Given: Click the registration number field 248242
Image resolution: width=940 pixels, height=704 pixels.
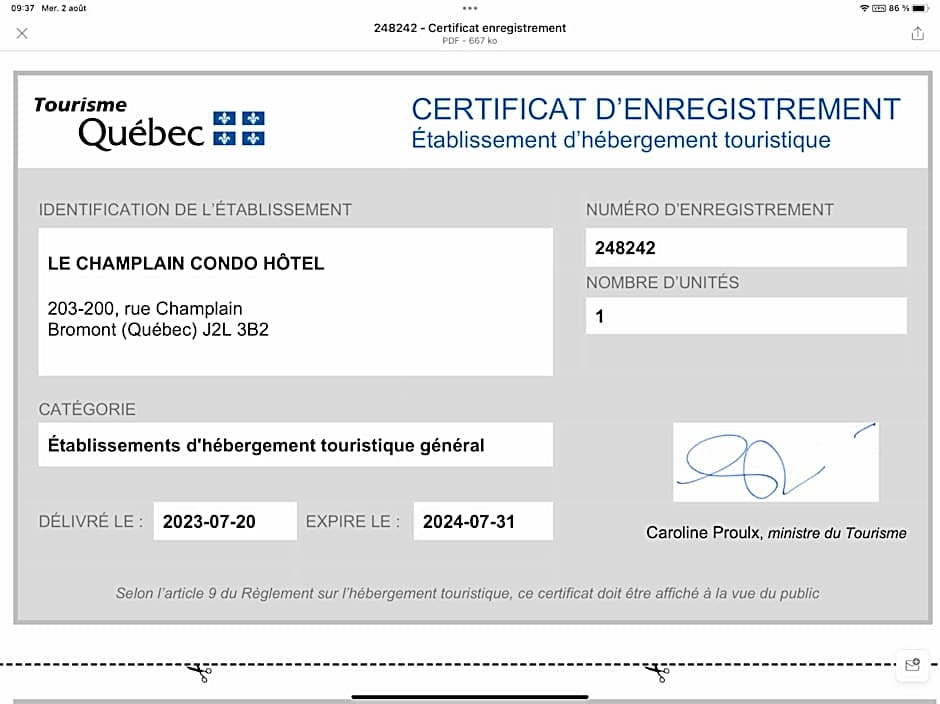Looking at the screenshot, I should 746,247.
